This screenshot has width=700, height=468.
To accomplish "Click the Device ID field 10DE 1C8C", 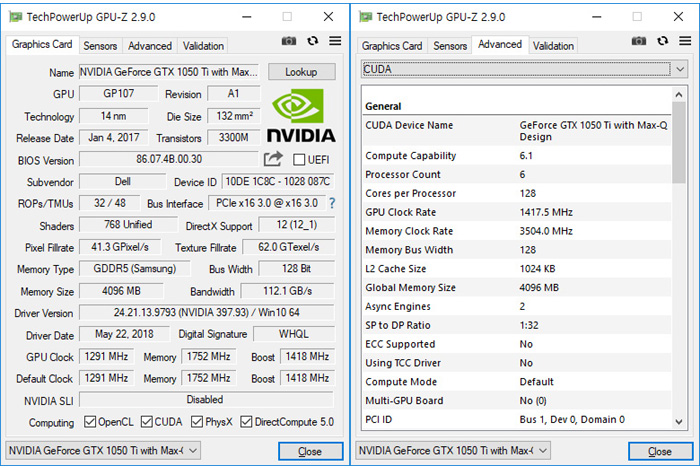I will (278, 181).
